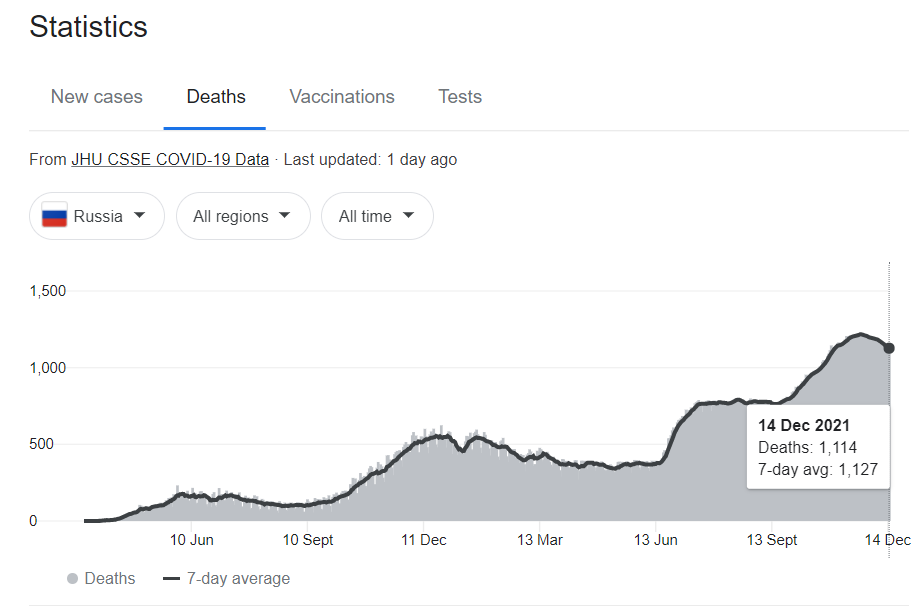Image resolution: width=924 pixels, height=607 pixels.
Task: Open the JHU CSSE COVID-19 Data link
Action: click(170, 159)
